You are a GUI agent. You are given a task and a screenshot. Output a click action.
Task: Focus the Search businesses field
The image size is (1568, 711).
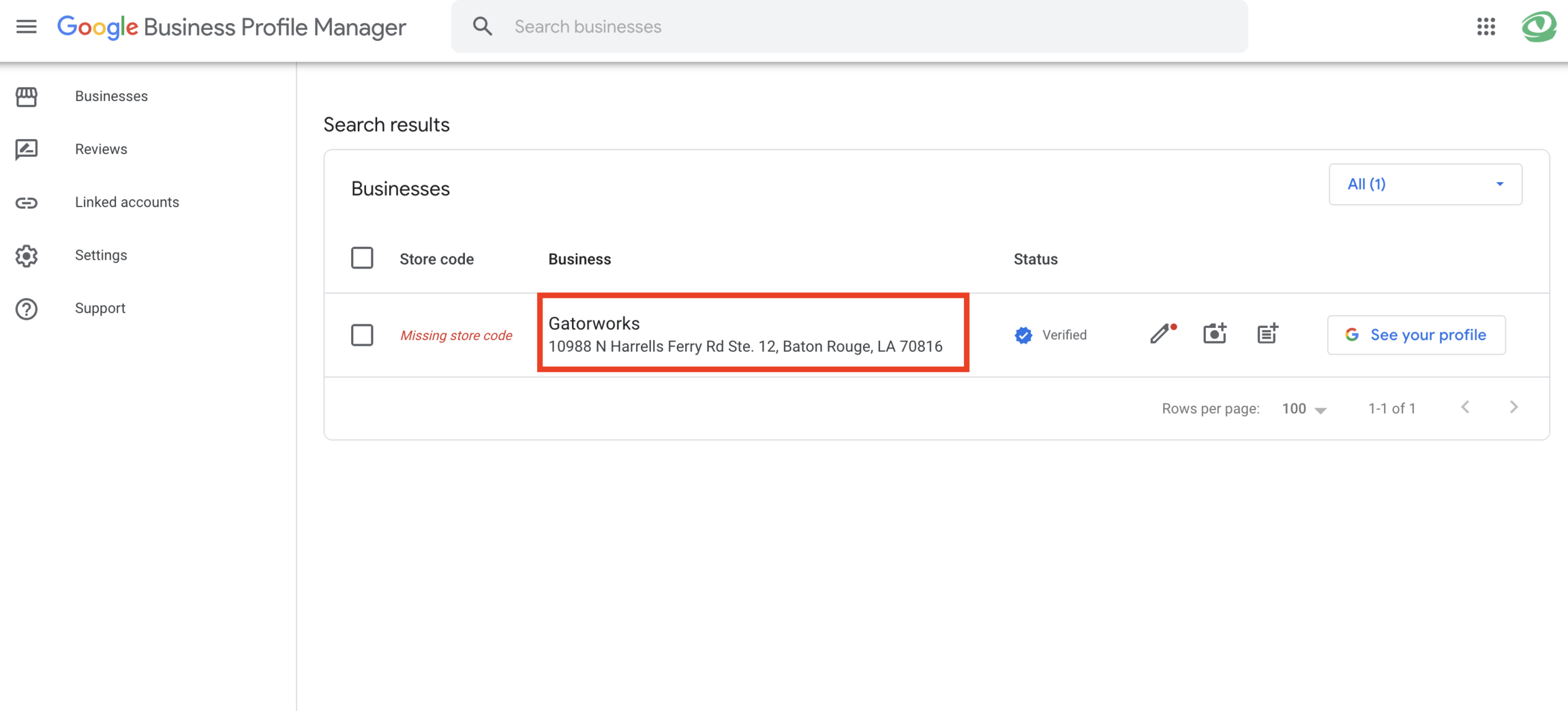coord(849,27)
